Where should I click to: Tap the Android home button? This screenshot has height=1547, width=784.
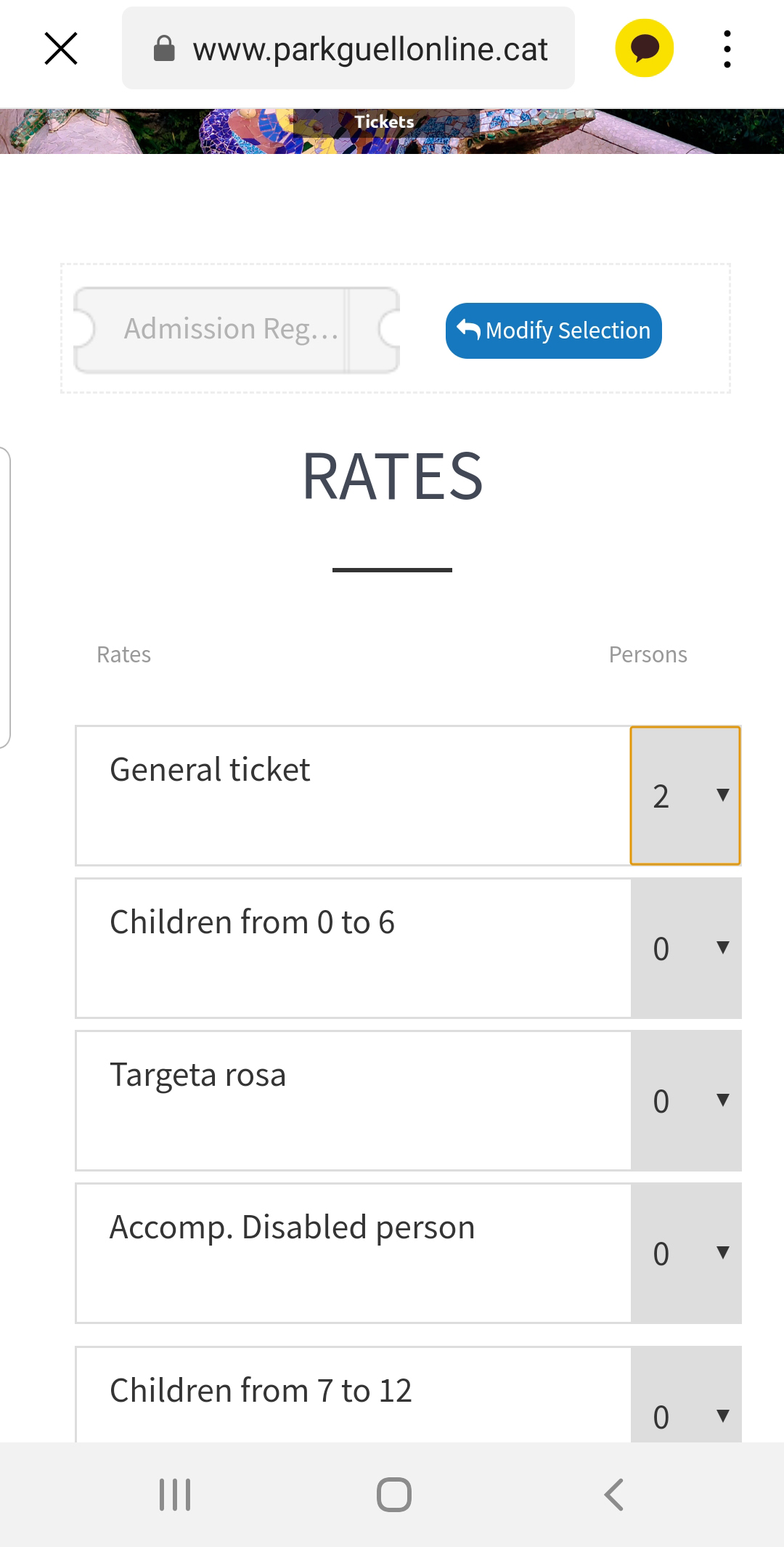(x=393, y=1495)
